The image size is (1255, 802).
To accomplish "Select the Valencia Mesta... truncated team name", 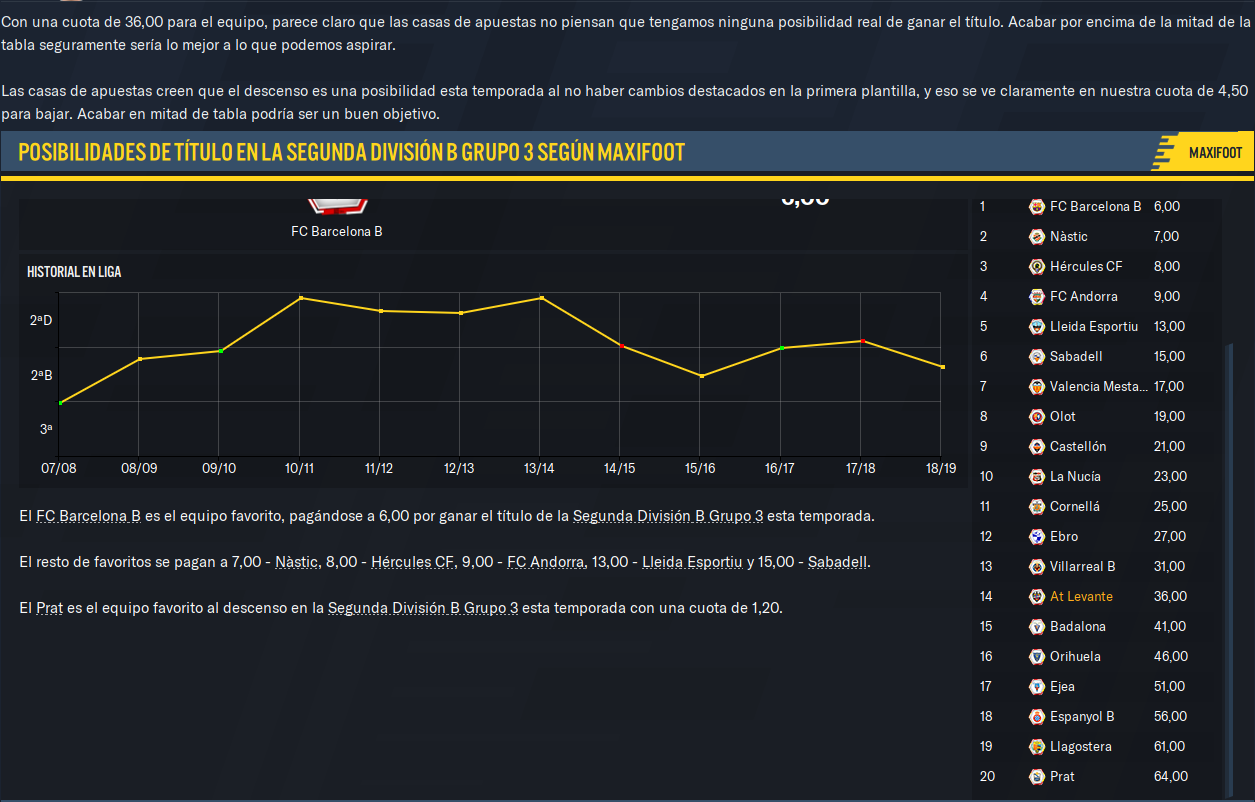I will [1099, 387].
